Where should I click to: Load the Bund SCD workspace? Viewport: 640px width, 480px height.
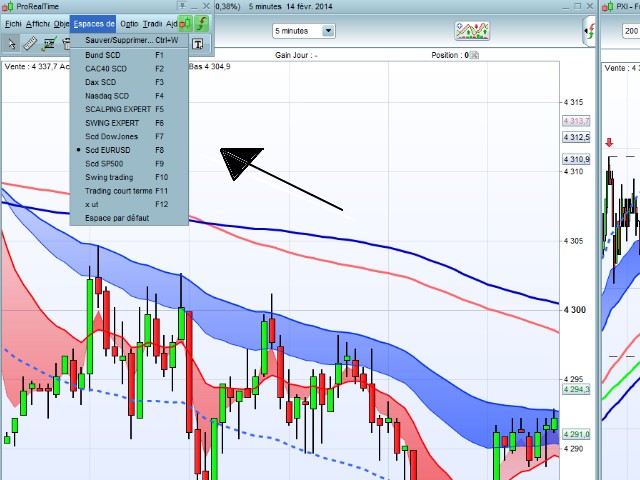(x=129, y=55)
